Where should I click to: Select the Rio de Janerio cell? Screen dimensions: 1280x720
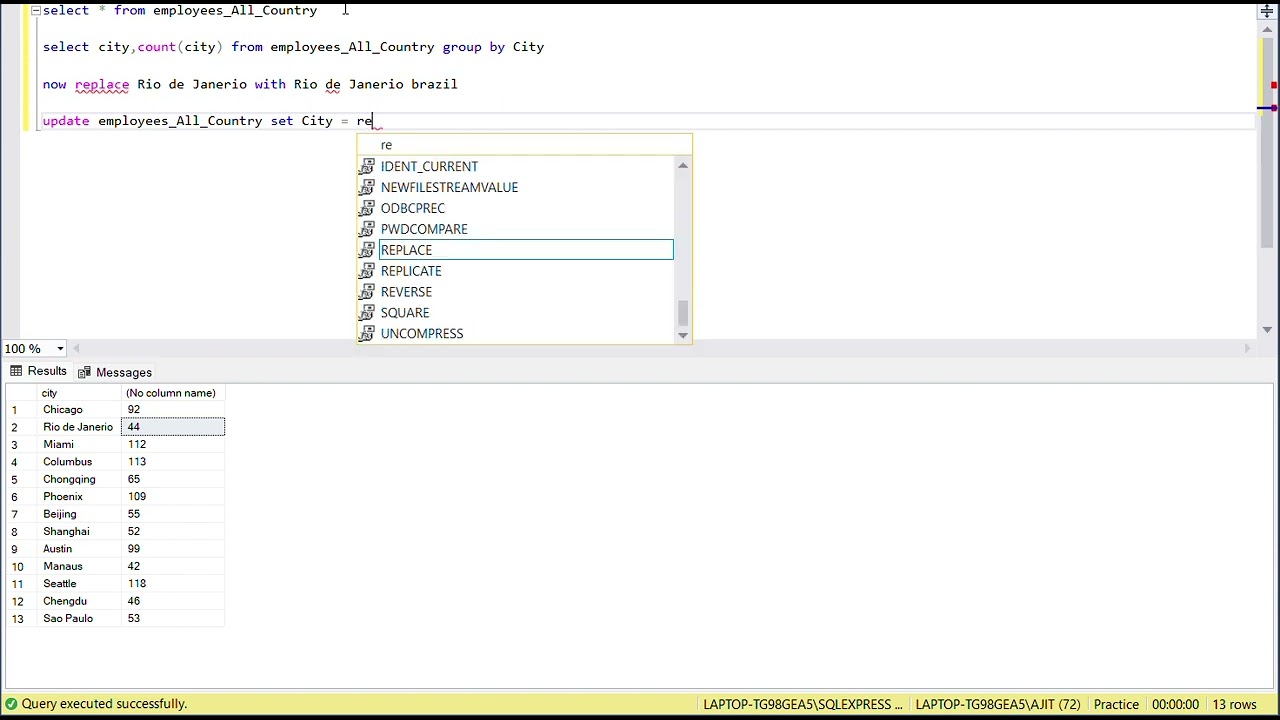point(79,427)
